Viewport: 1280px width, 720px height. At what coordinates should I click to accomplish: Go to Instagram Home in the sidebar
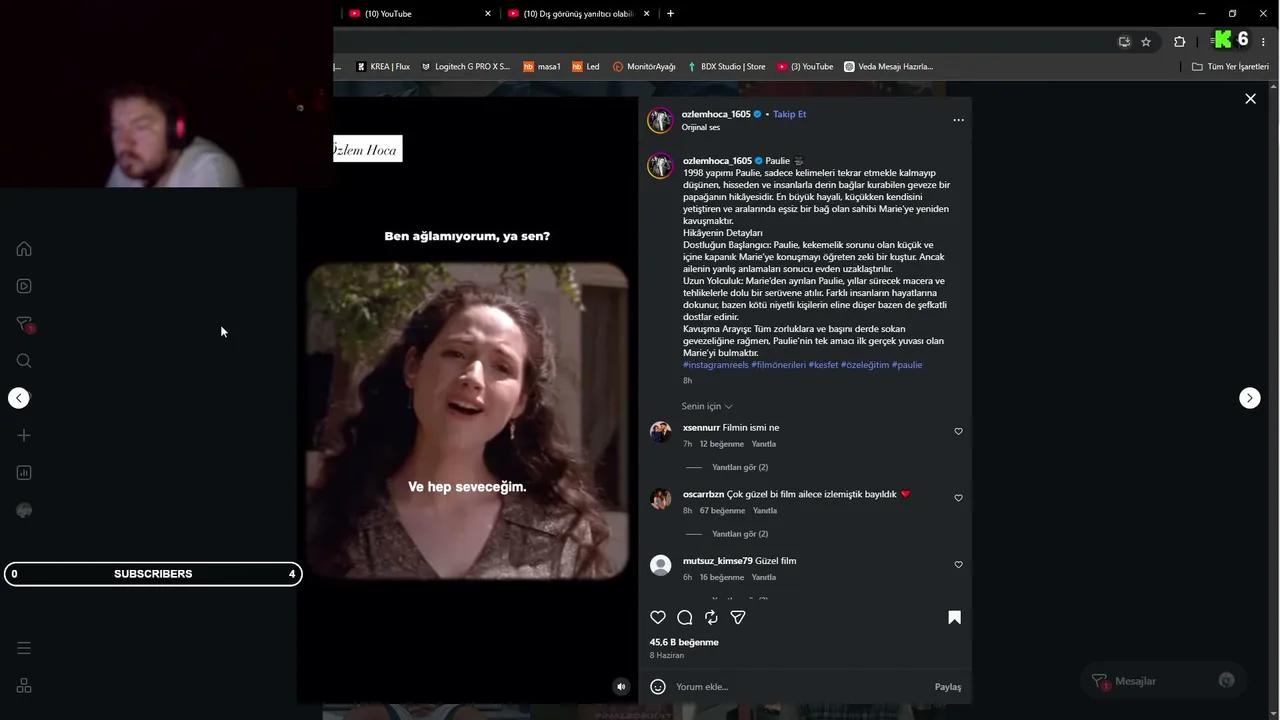(x=24, y=249)
